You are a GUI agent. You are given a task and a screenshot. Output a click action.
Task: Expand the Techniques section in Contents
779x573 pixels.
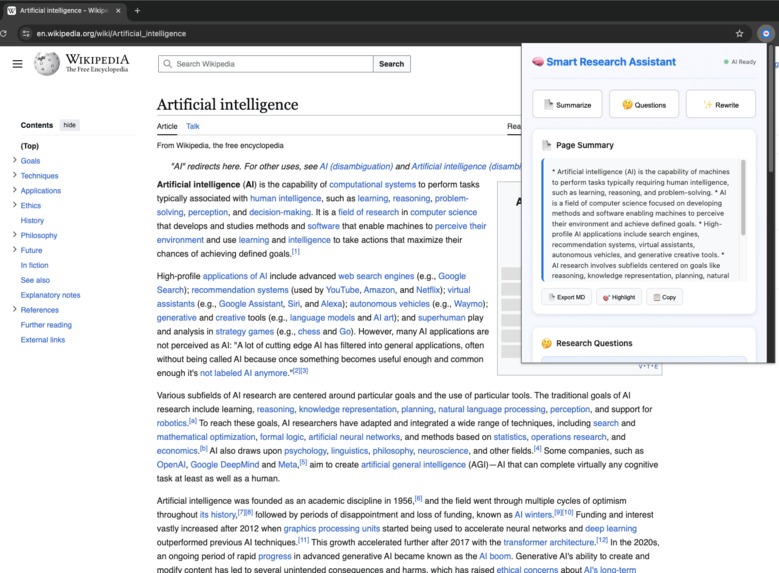point(14,175)
